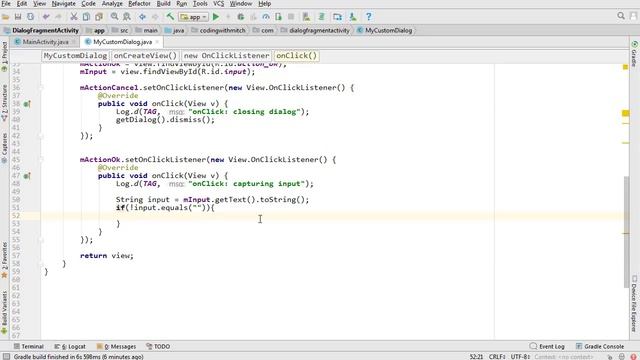Click Attach debugger to process icon
This screenshot has height=360, width=640.
pos(278,17)
